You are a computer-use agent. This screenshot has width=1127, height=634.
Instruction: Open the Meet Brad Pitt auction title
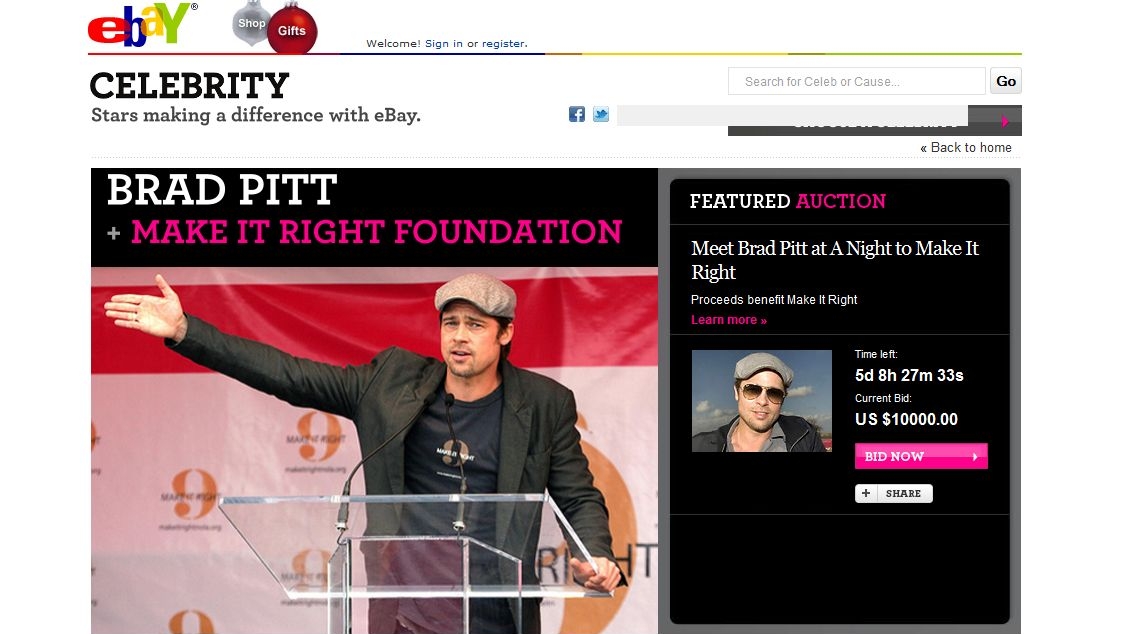click(834, 260)
